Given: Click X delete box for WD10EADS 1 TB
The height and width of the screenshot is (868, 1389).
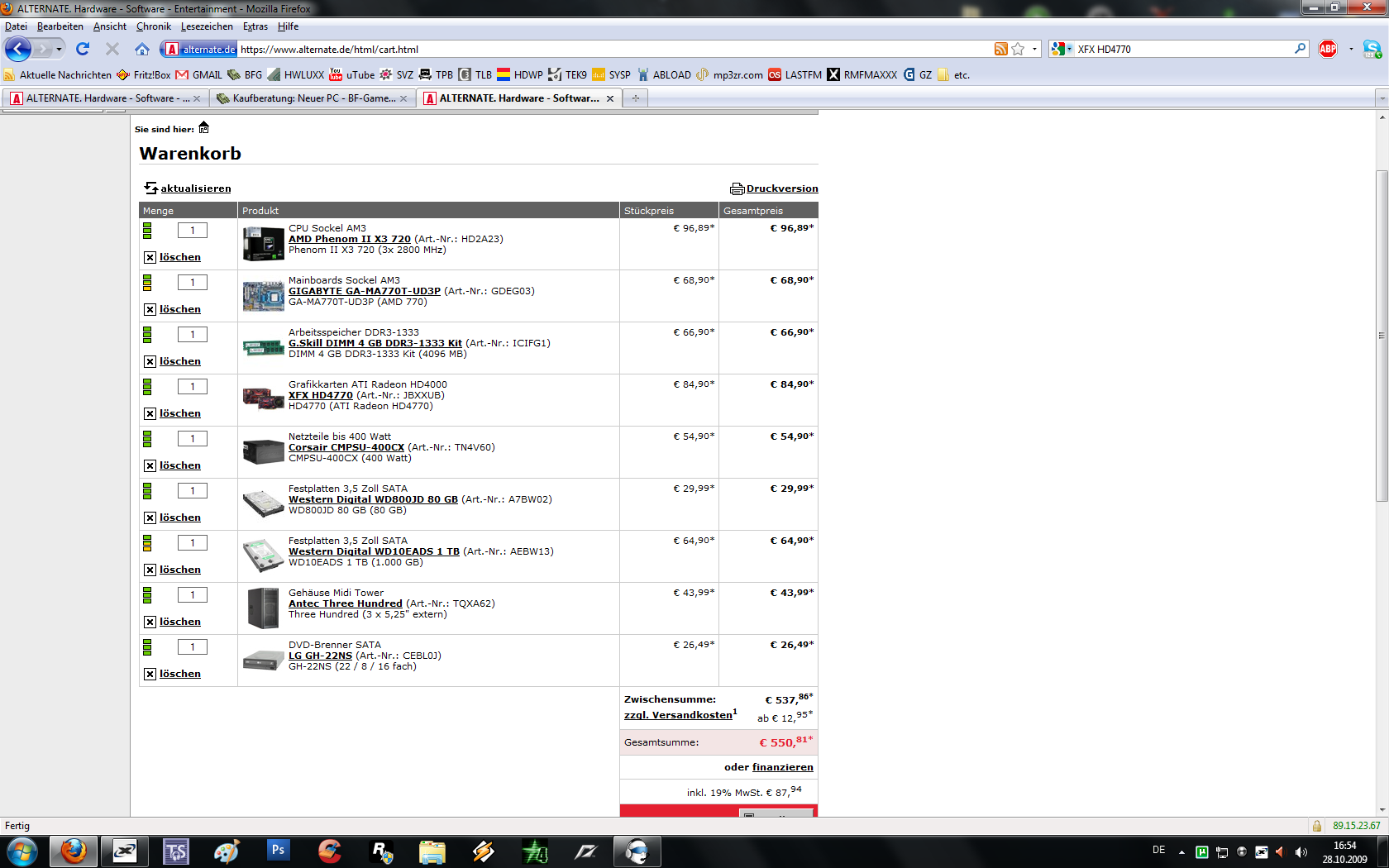Looking at the screenshot, I should [x=150, y=570].
